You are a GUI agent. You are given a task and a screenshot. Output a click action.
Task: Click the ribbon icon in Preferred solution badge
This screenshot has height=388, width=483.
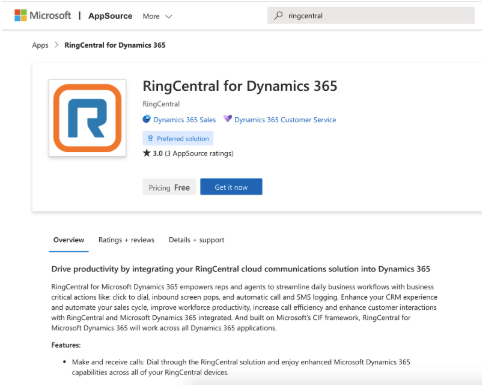tap(150, 138)
